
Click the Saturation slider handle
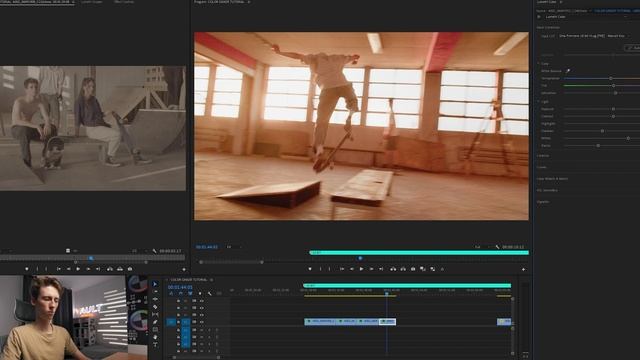[x=616, y=93]
